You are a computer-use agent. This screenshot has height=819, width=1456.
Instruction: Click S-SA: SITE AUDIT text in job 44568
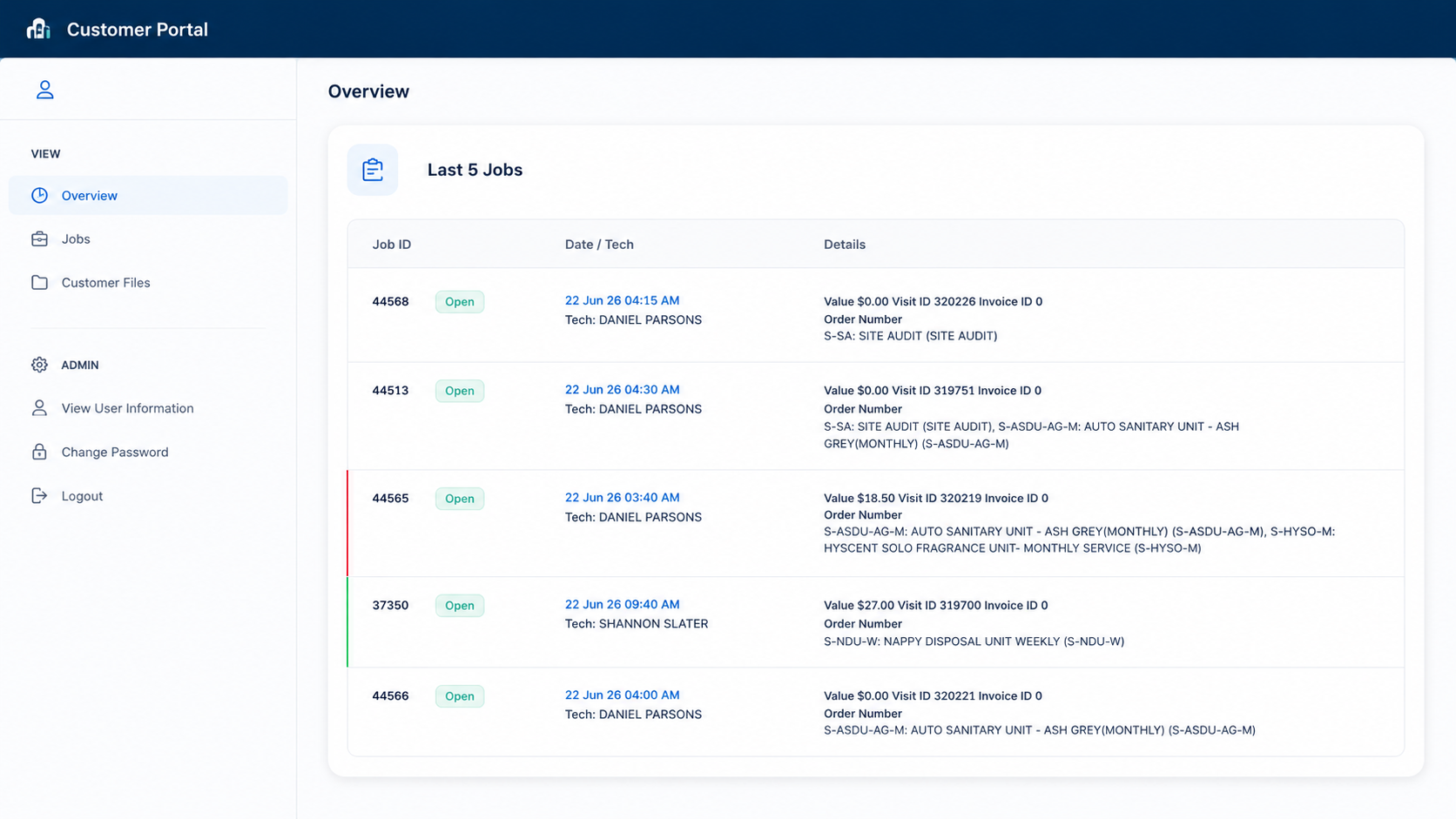[x=911, y=336]
